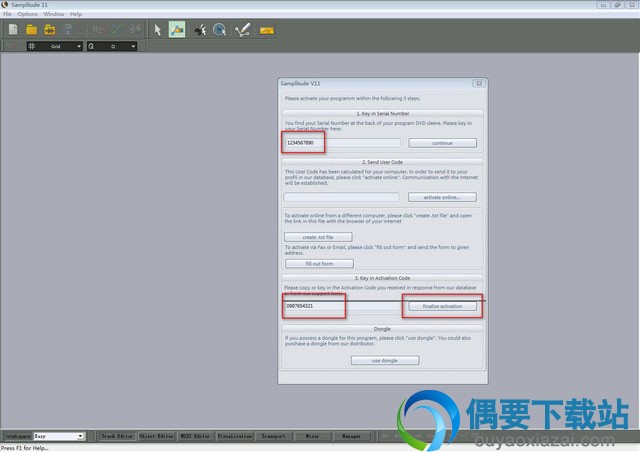The width and height of the screenshot is (640, 452).
Task: Open the Help menu
Action: point(76,14)
